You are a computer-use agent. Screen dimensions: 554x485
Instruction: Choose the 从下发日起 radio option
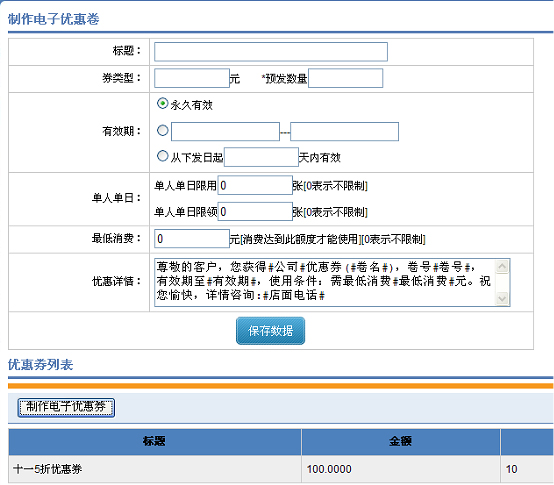coord(162,156)
